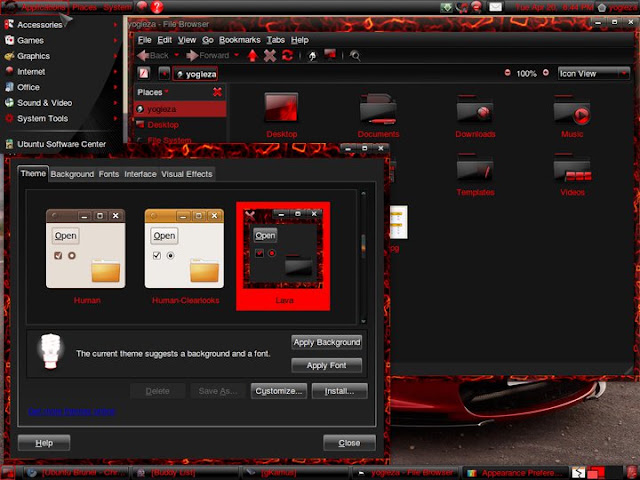Open the mail envelope indicator in top panel
The height and width of the screenshot is (480, 640).
click(x=495, y=7)
